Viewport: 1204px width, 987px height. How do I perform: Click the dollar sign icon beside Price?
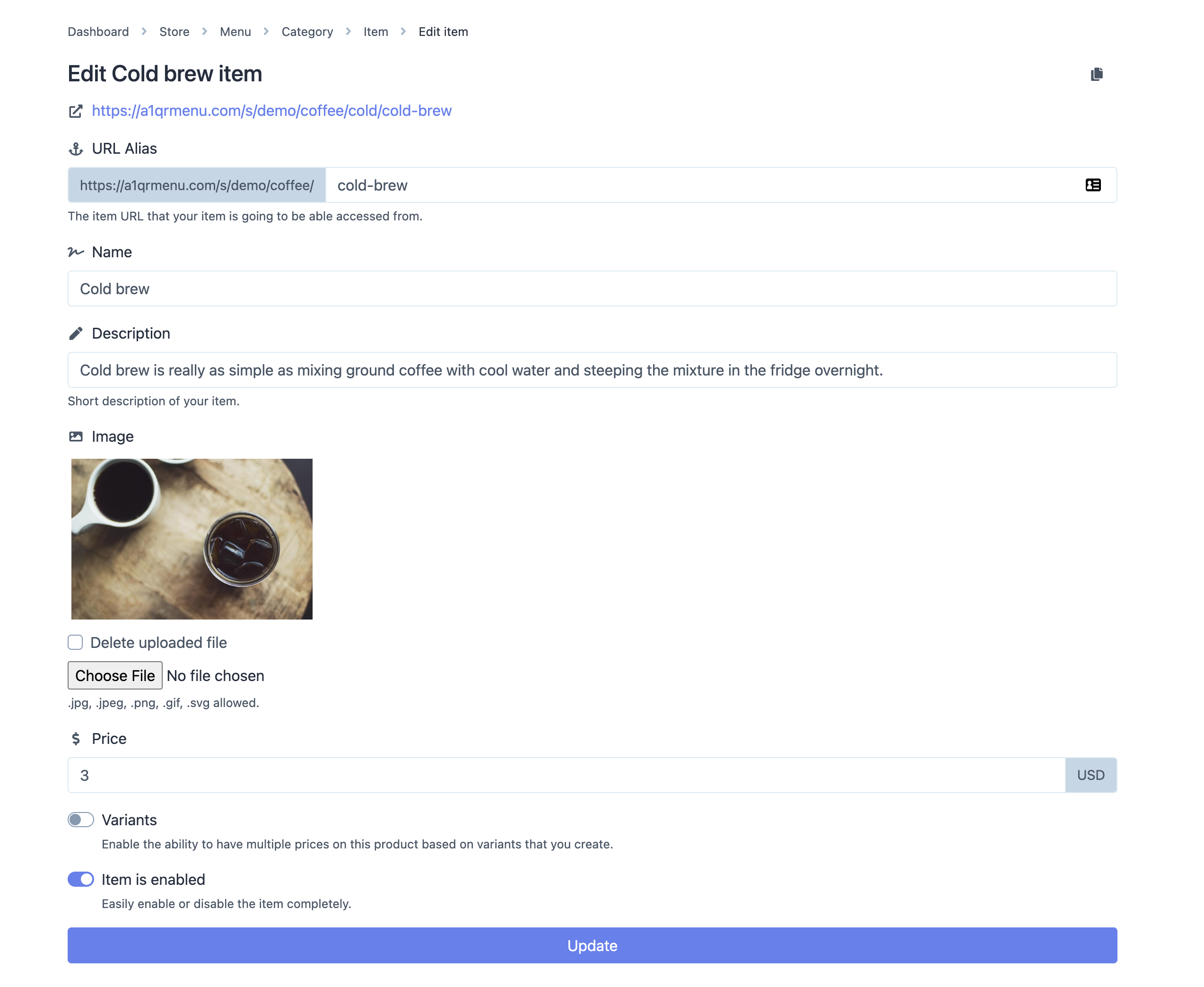tap(76, 739)
